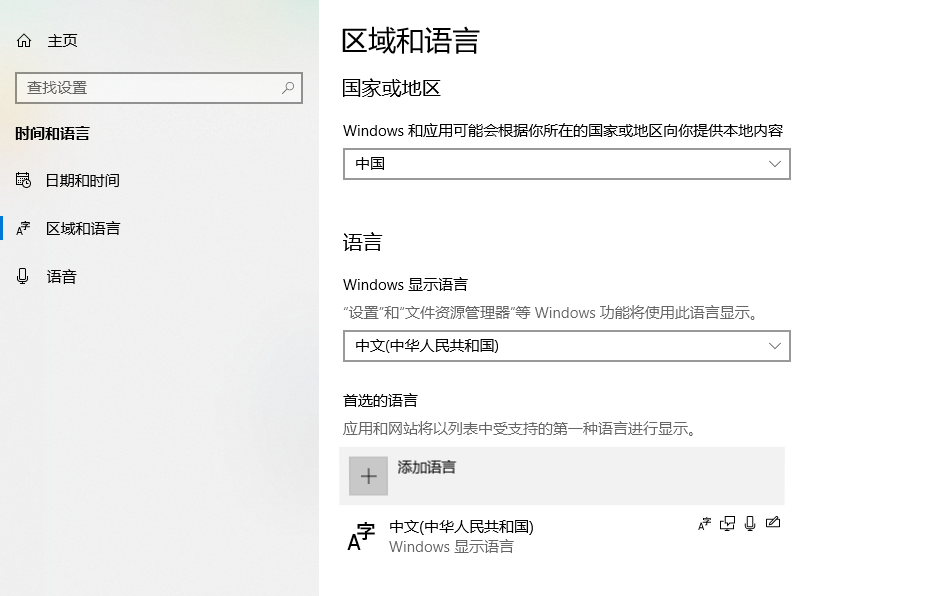930x596 pixels.
Task: Open the 国家或地区 dropdown showing 中国
Action: [x=566, y=164]
